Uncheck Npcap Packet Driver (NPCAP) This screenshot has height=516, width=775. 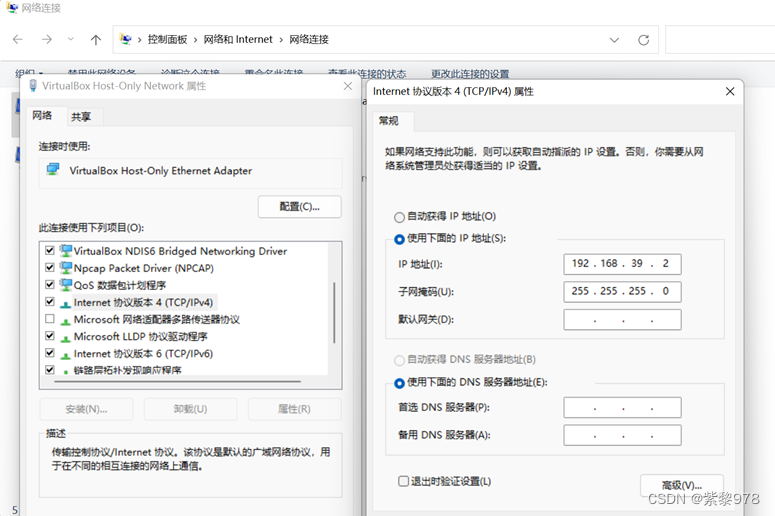click(x=50, y=268)
